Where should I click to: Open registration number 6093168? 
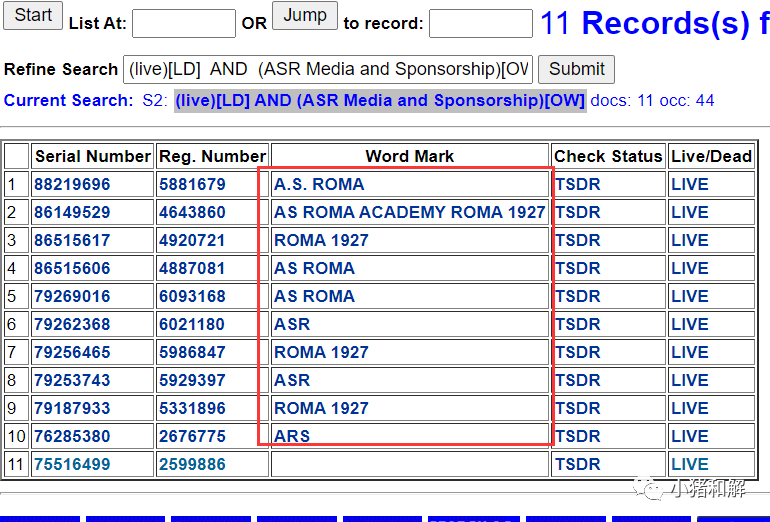click(192, 296)
